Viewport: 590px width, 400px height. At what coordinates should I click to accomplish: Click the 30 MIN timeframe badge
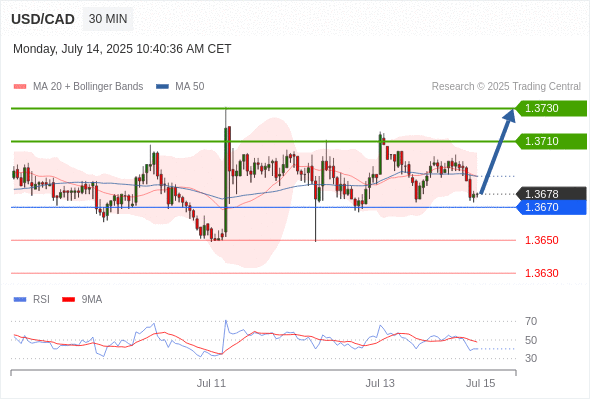[108, 19]
